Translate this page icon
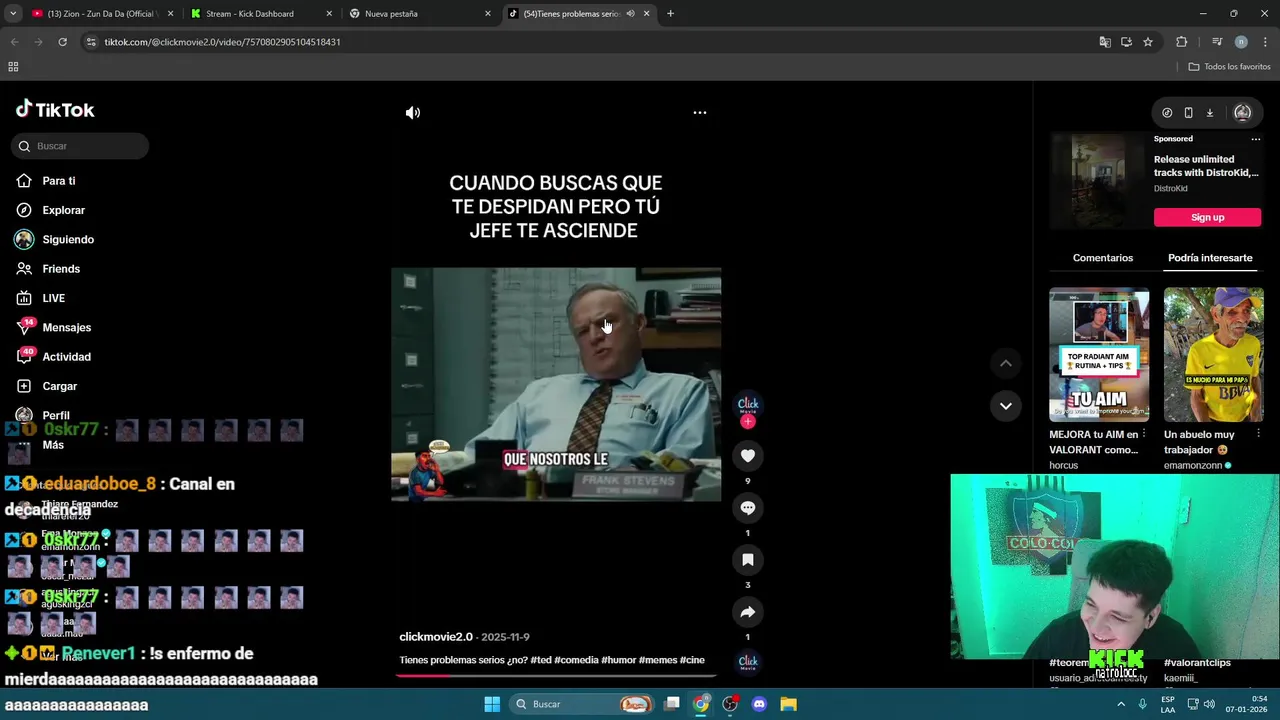 [x=1104, y=42]
